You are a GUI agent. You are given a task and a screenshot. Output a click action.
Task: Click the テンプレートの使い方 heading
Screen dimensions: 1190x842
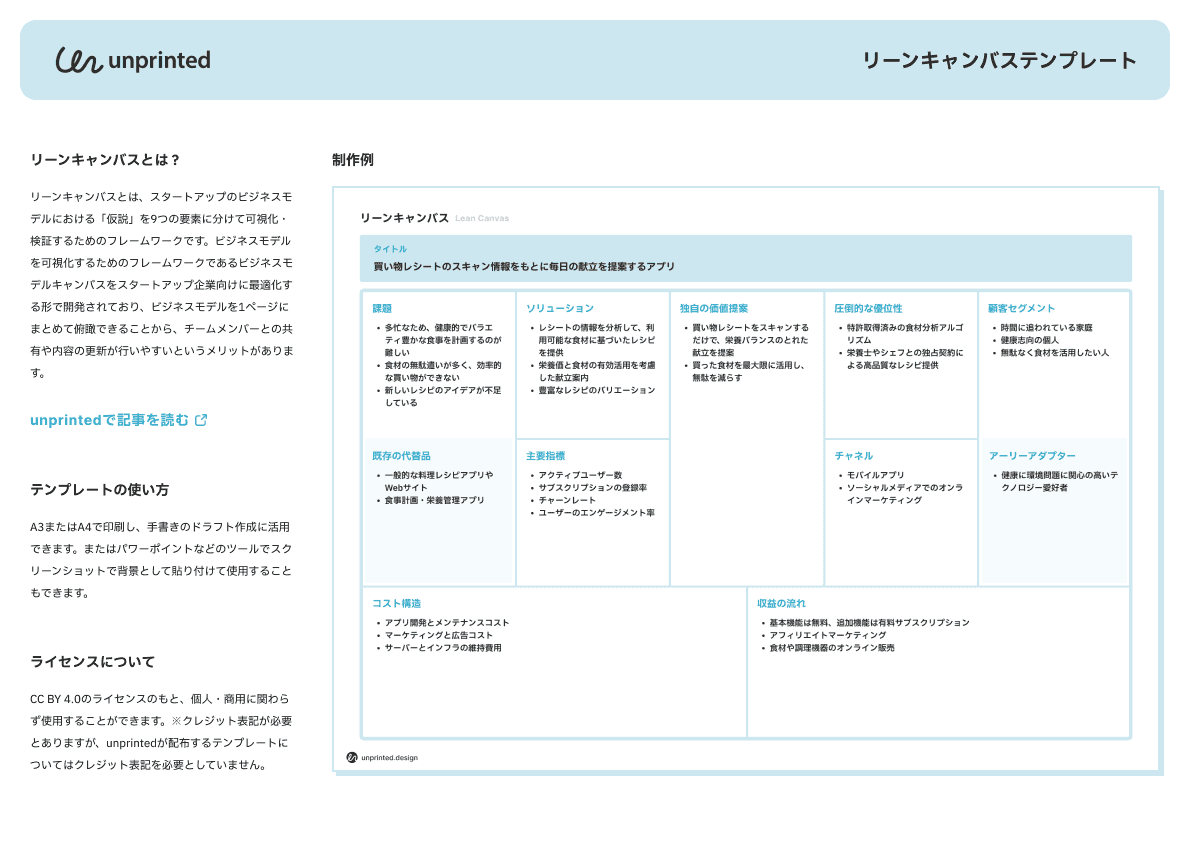coord(99,490)
